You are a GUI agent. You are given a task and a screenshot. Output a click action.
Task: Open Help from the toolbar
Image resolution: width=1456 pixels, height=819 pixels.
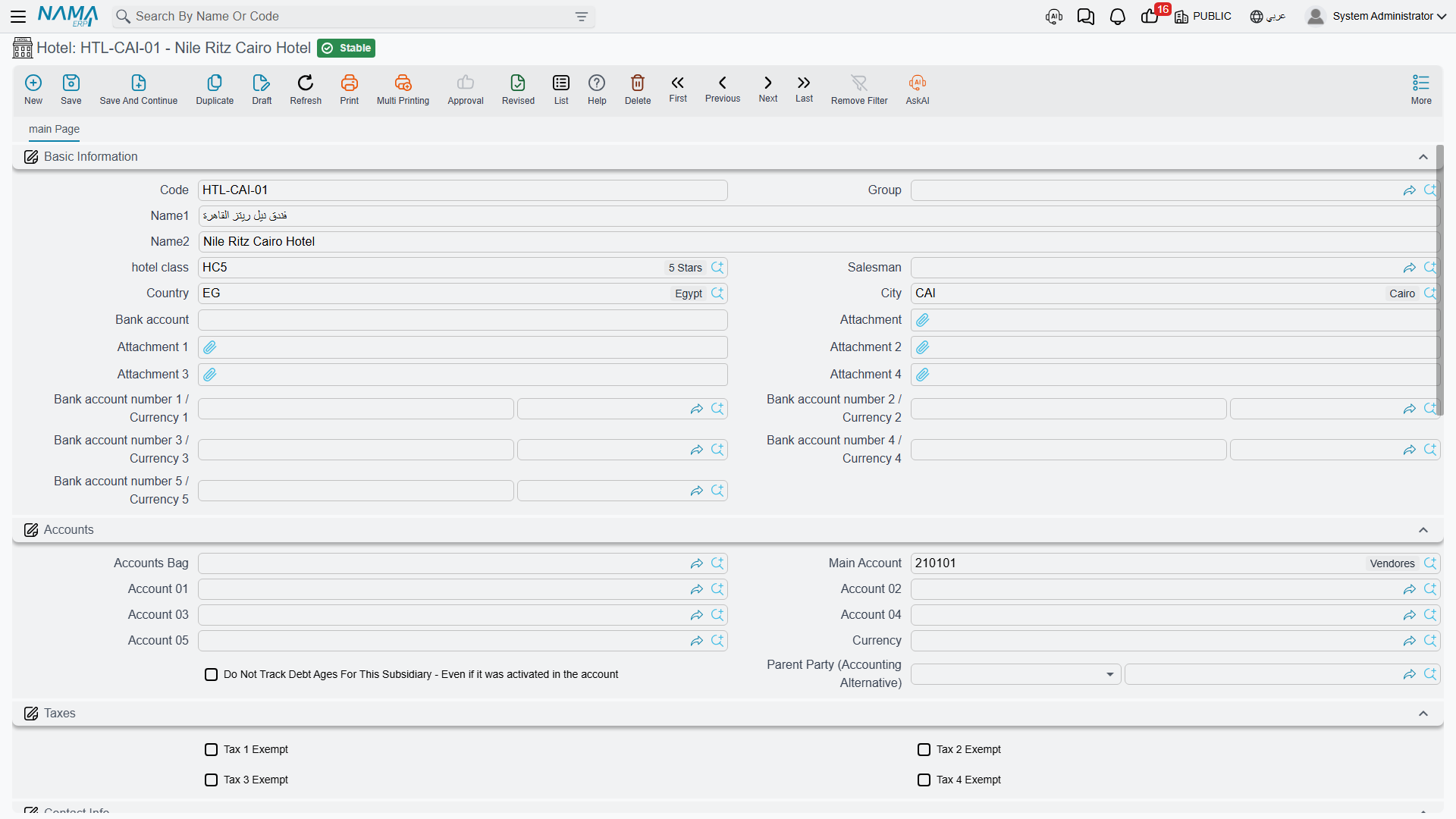point(597,89)
